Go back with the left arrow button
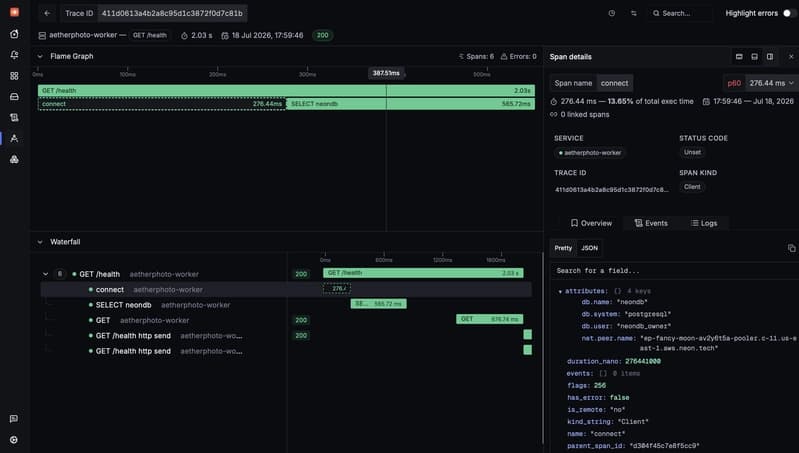Viewport: 799px width, 453px height. click(x=47, y=13)
